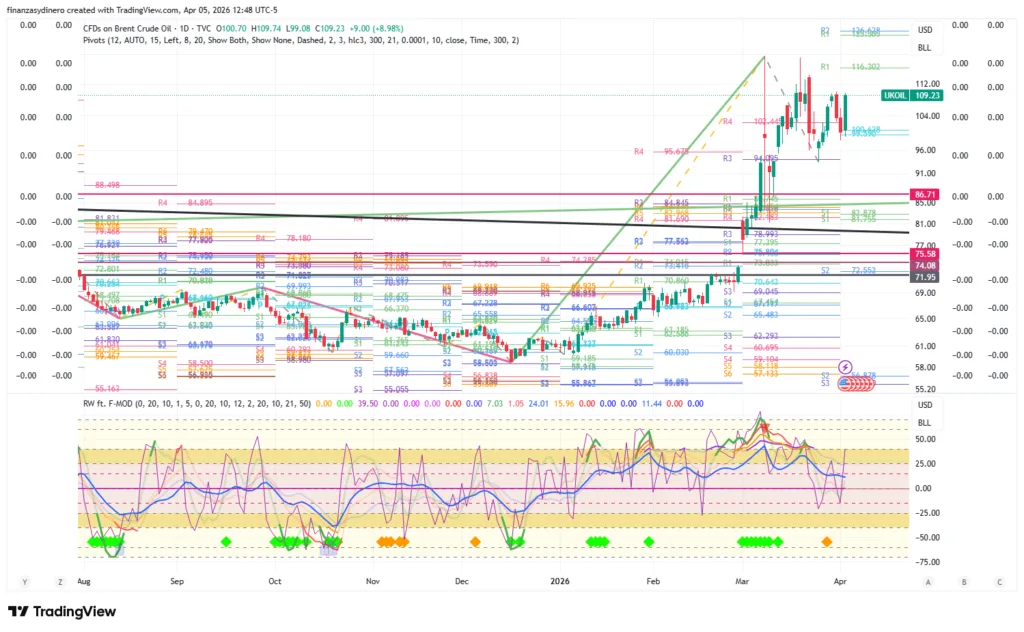Click the purple lightning bolt event icon
This screenshot has width=1024, height=632.
[x=845, y=367]
